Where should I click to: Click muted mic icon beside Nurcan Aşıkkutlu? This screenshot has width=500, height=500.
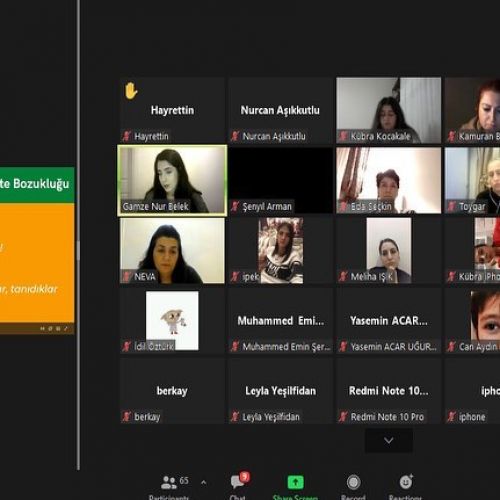tap(235, 136)
